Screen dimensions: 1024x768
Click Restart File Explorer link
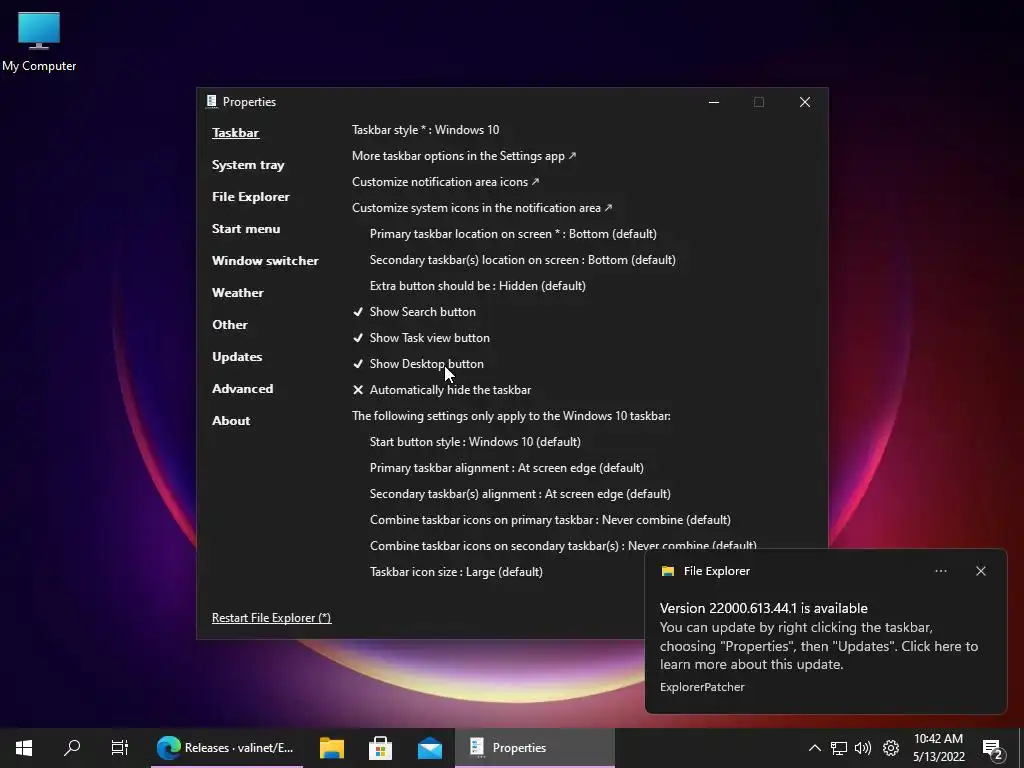(x=272, y=618)
